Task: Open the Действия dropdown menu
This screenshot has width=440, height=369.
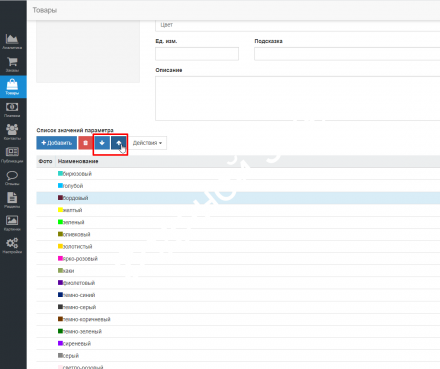Action: pyautogui.click(x=147, y=143)
